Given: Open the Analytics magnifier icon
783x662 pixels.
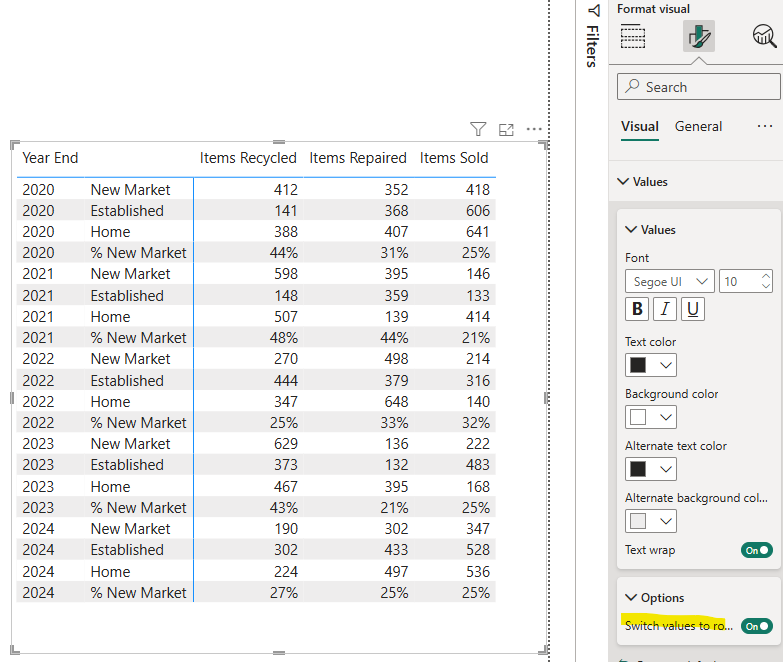Looking at the screenshot, I should 764,36.
